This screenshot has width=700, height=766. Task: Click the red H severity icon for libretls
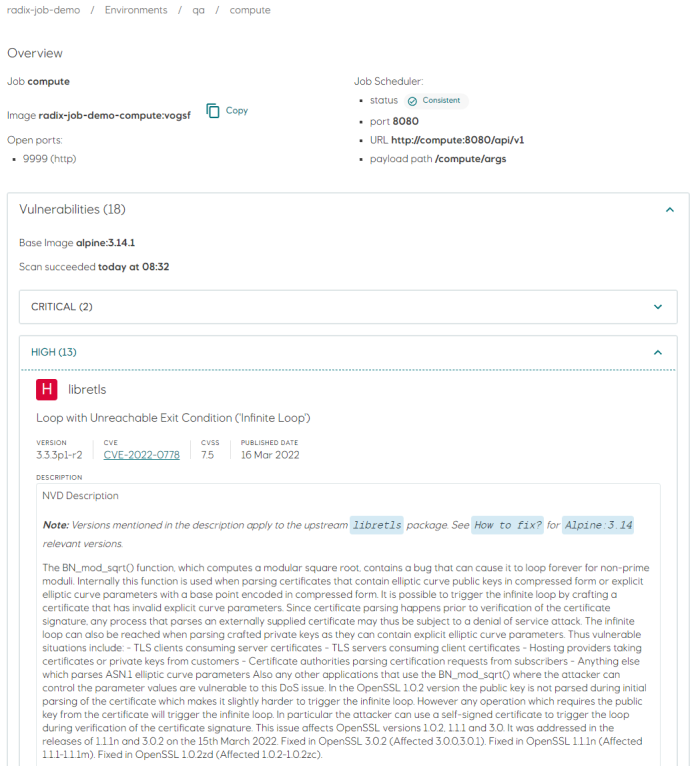pos(46,390)
